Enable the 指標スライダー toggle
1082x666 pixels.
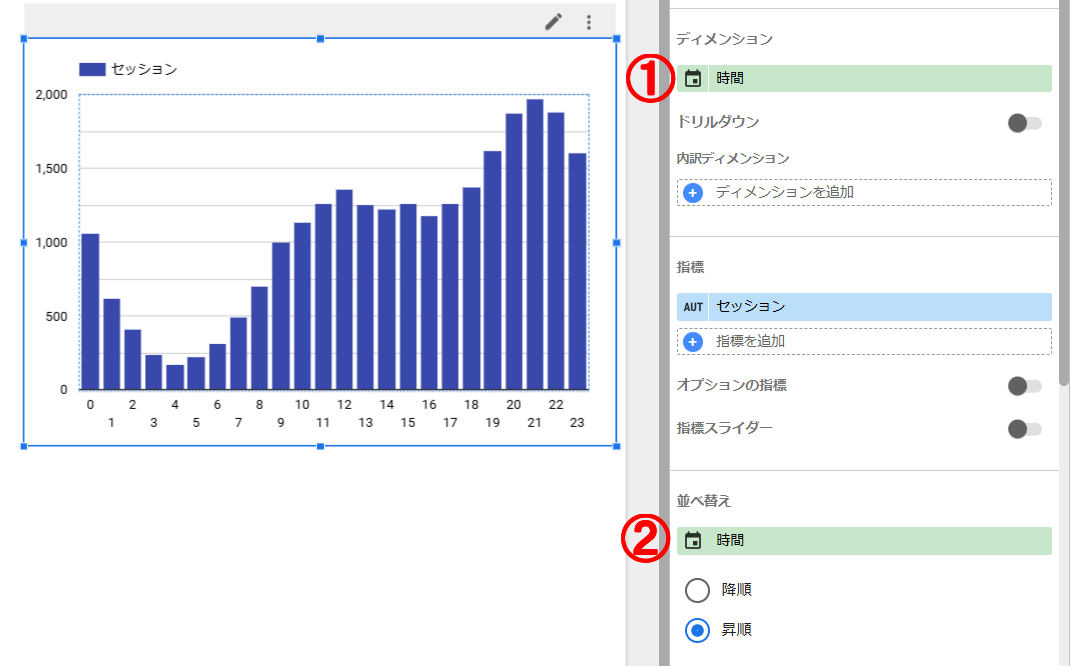(1024, 429)
